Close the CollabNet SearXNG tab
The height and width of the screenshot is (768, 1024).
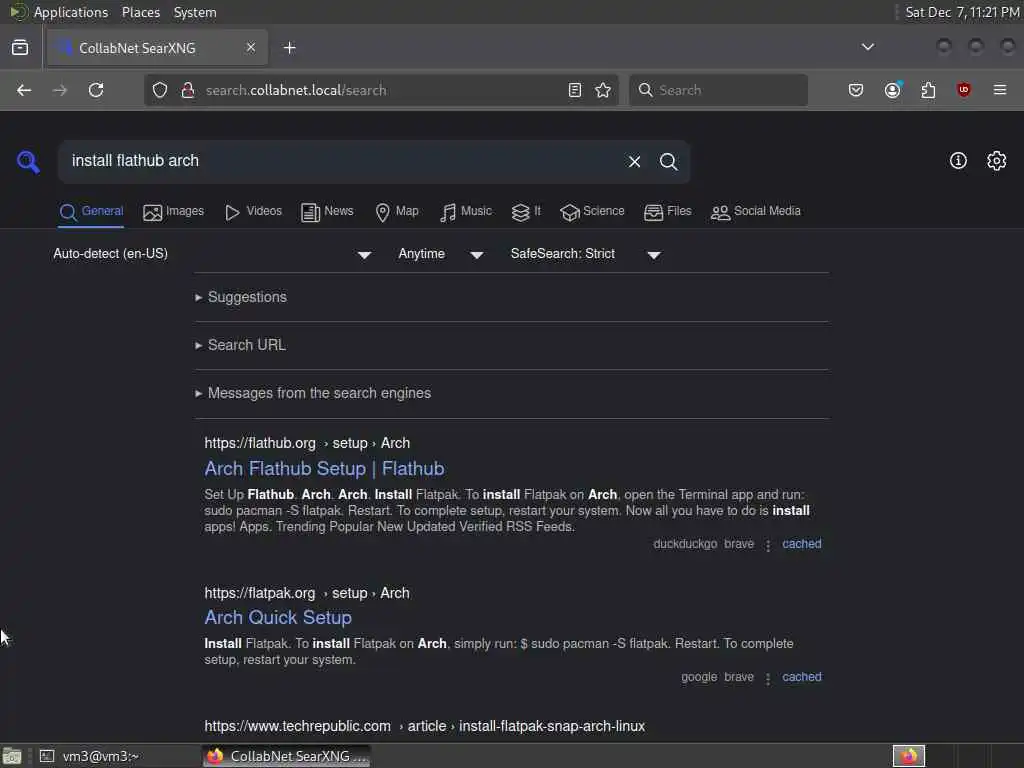pos(251,48)
